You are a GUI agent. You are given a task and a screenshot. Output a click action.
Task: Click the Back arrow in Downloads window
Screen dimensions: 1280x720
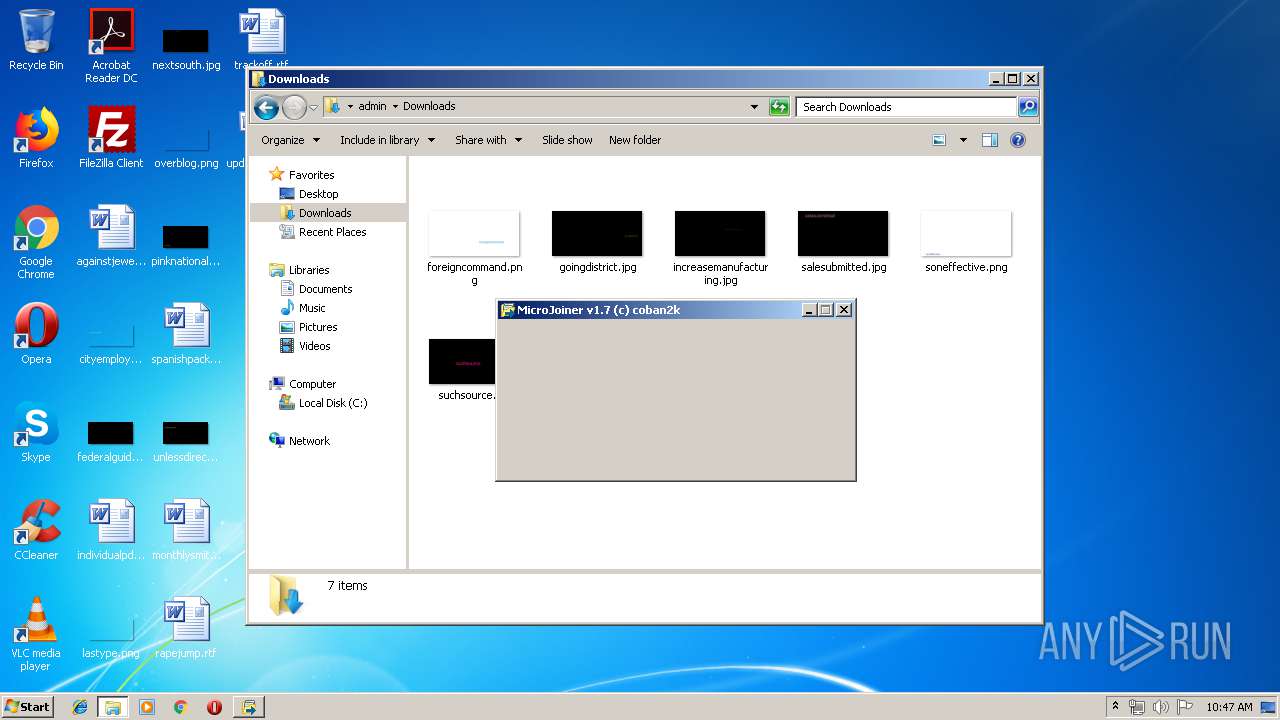266,107
